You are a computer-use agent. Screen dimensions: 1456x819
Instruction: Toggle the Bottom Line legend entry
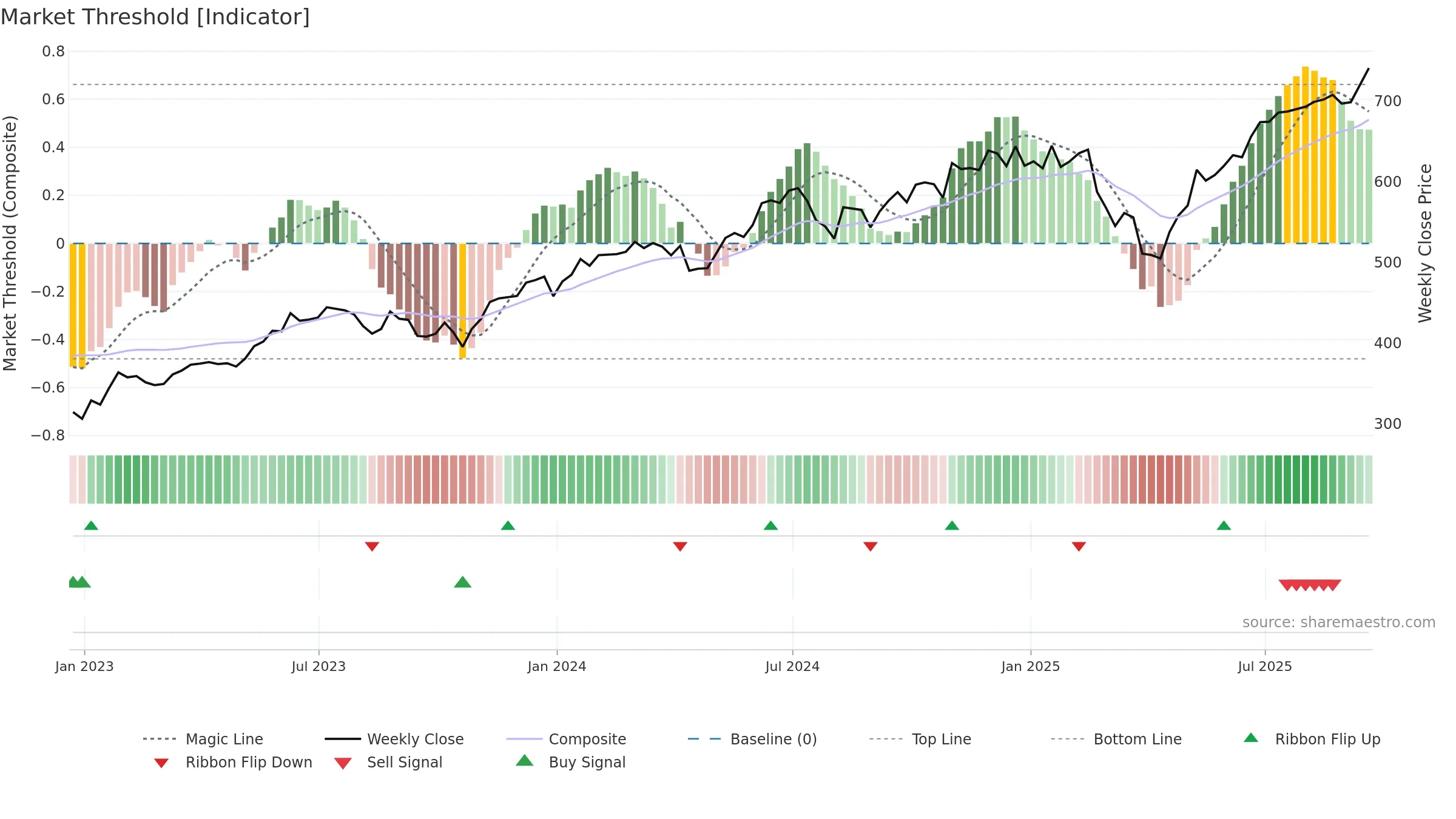(1116, 739)
